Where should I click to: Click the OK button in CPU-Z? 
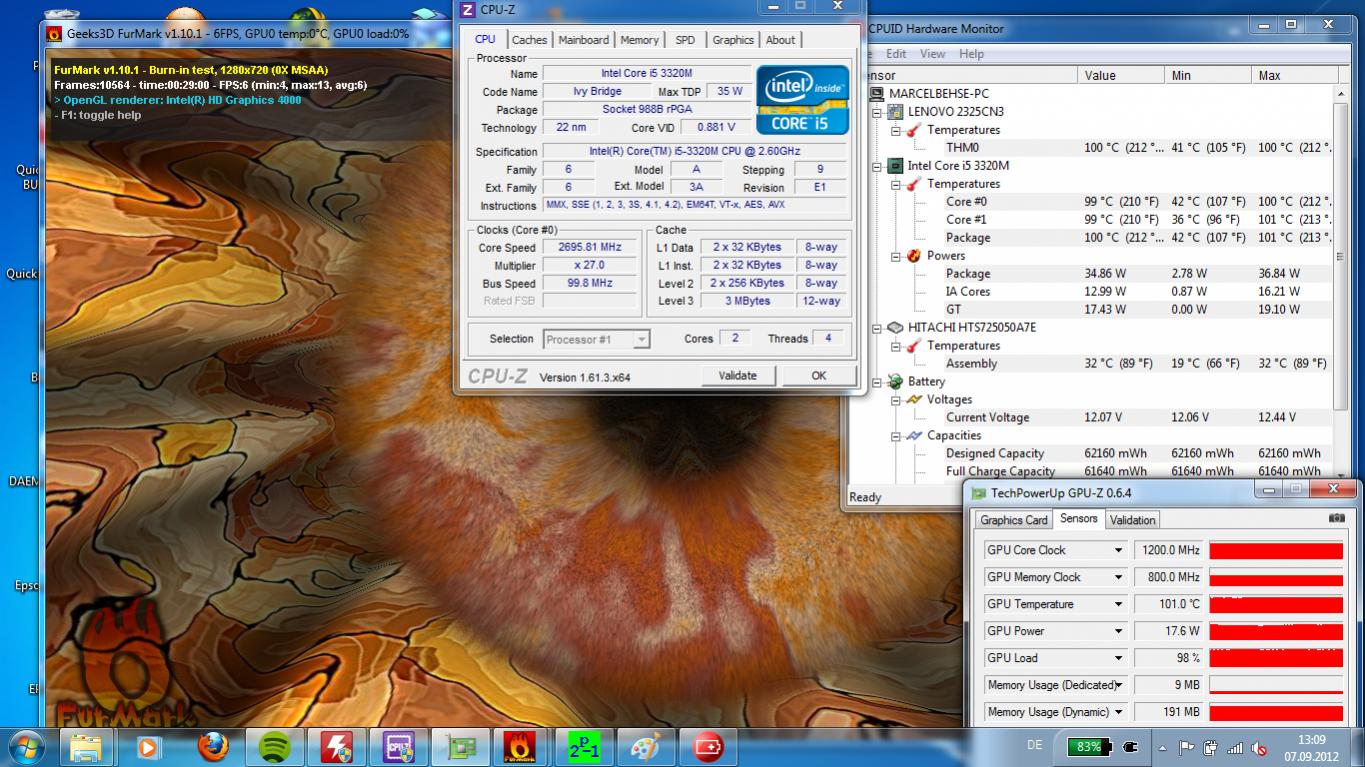[x=819, y=376]
